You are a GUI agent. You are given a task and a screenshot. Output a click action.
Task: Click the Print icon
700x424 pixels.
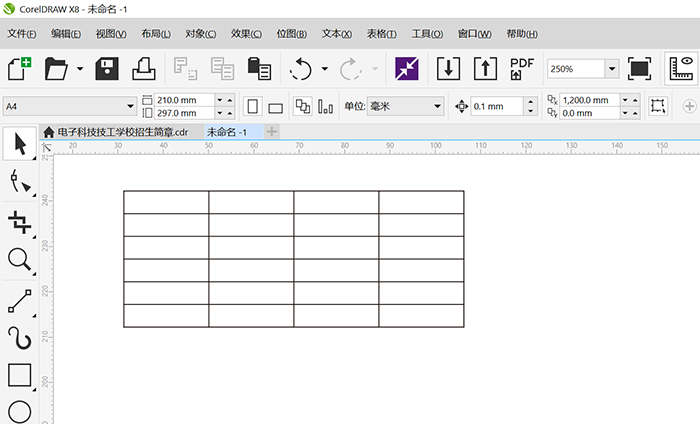click(x=143, y=69)
